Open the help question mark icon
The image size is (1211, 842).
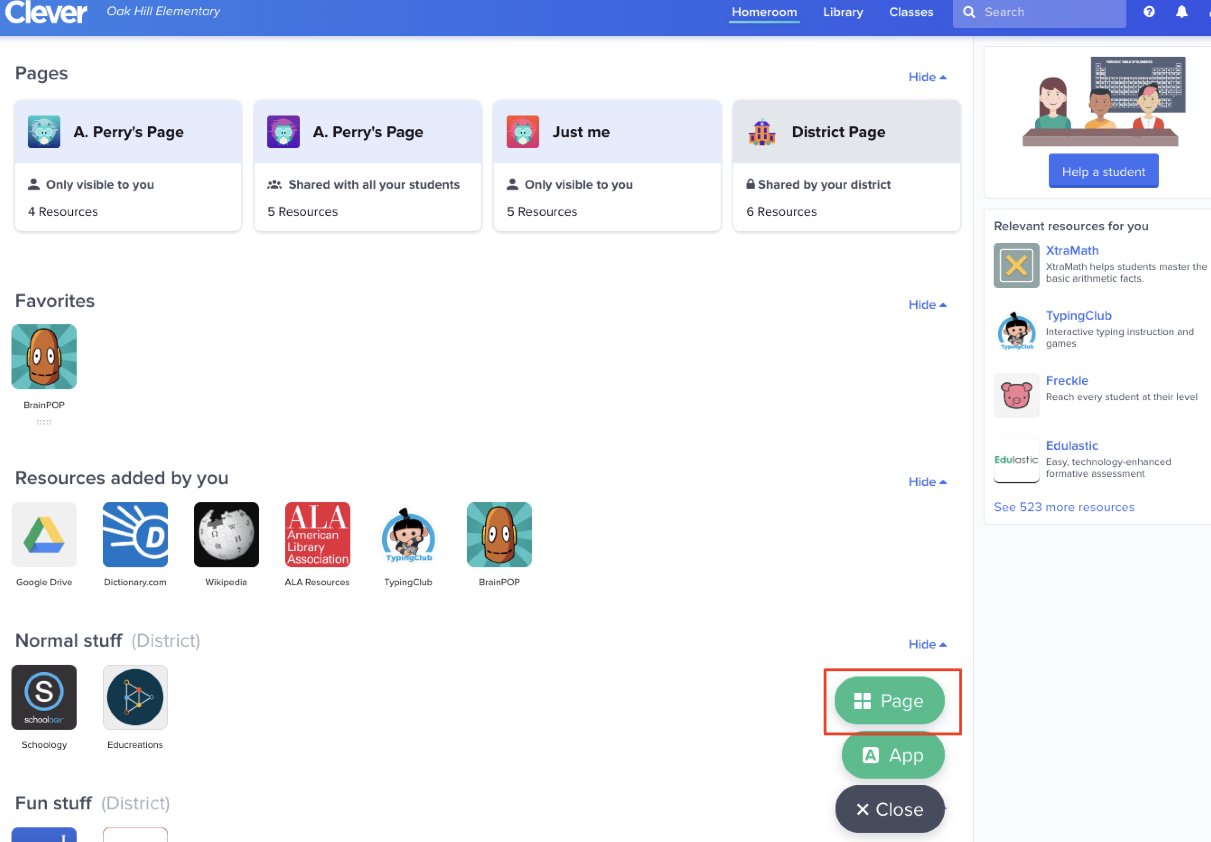[x=1148, y=11]
